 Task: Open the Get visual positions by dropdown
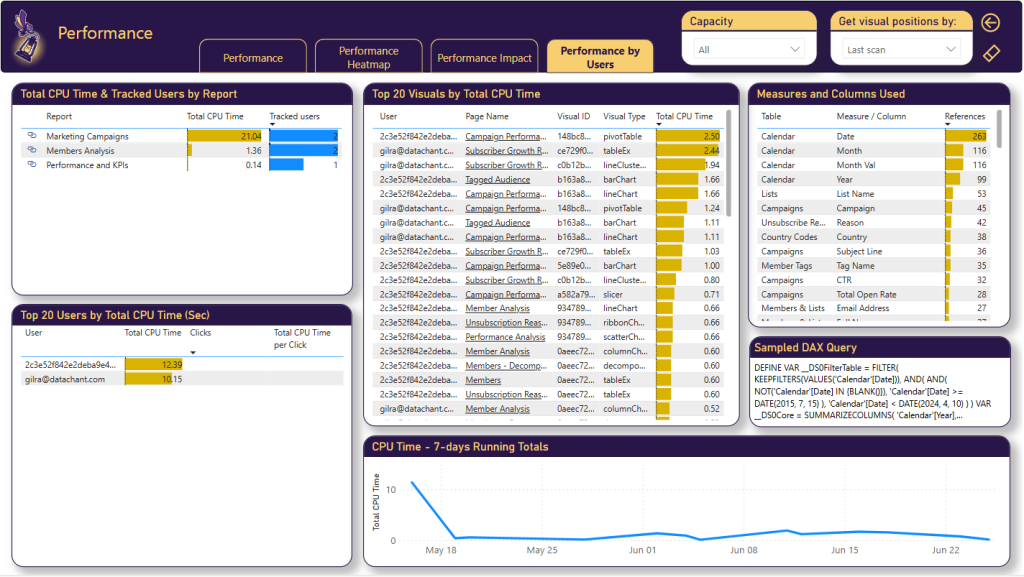898,47
